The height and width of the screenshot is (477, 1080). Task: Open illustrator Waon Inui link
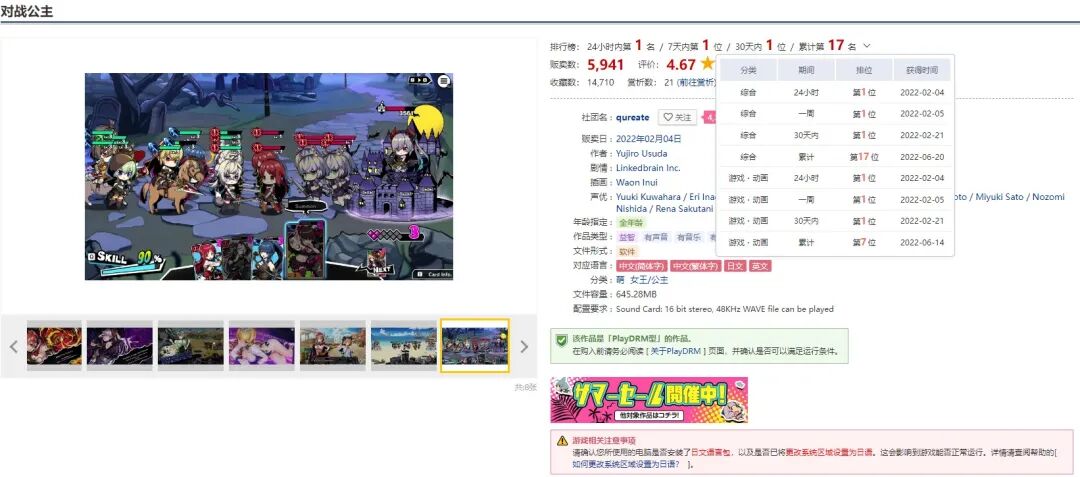coord(636,182)
